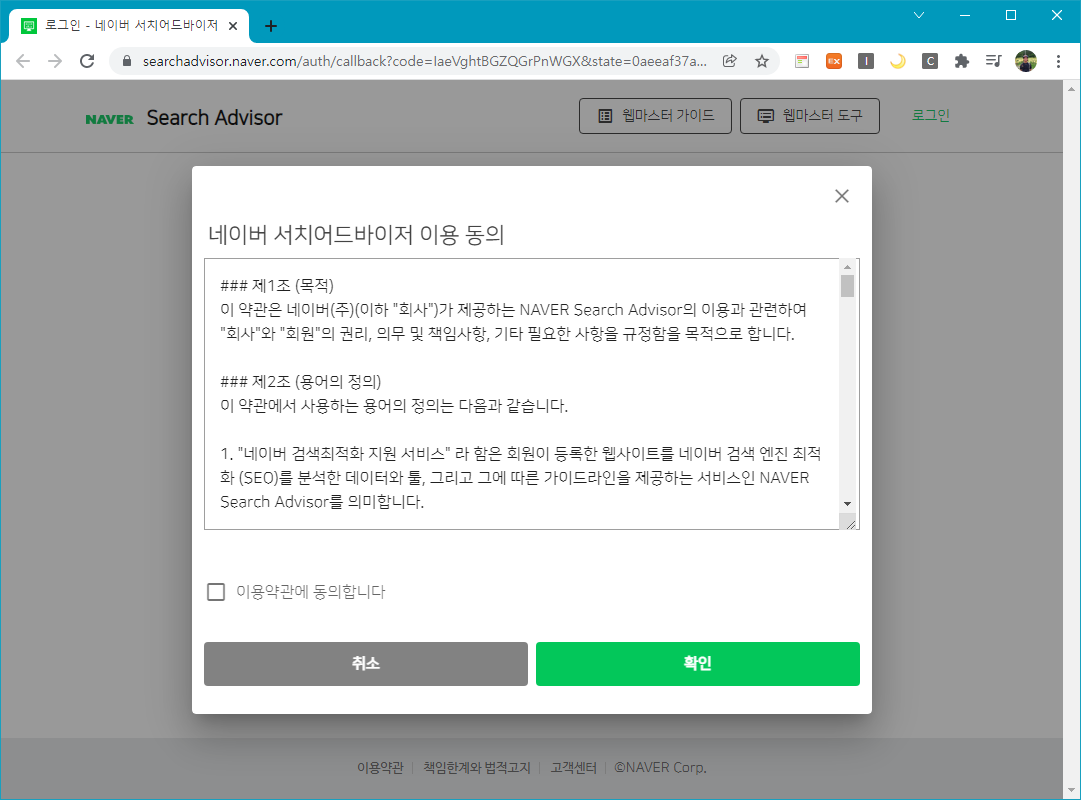Click the gray C extension icon

(x=929, y=61)
